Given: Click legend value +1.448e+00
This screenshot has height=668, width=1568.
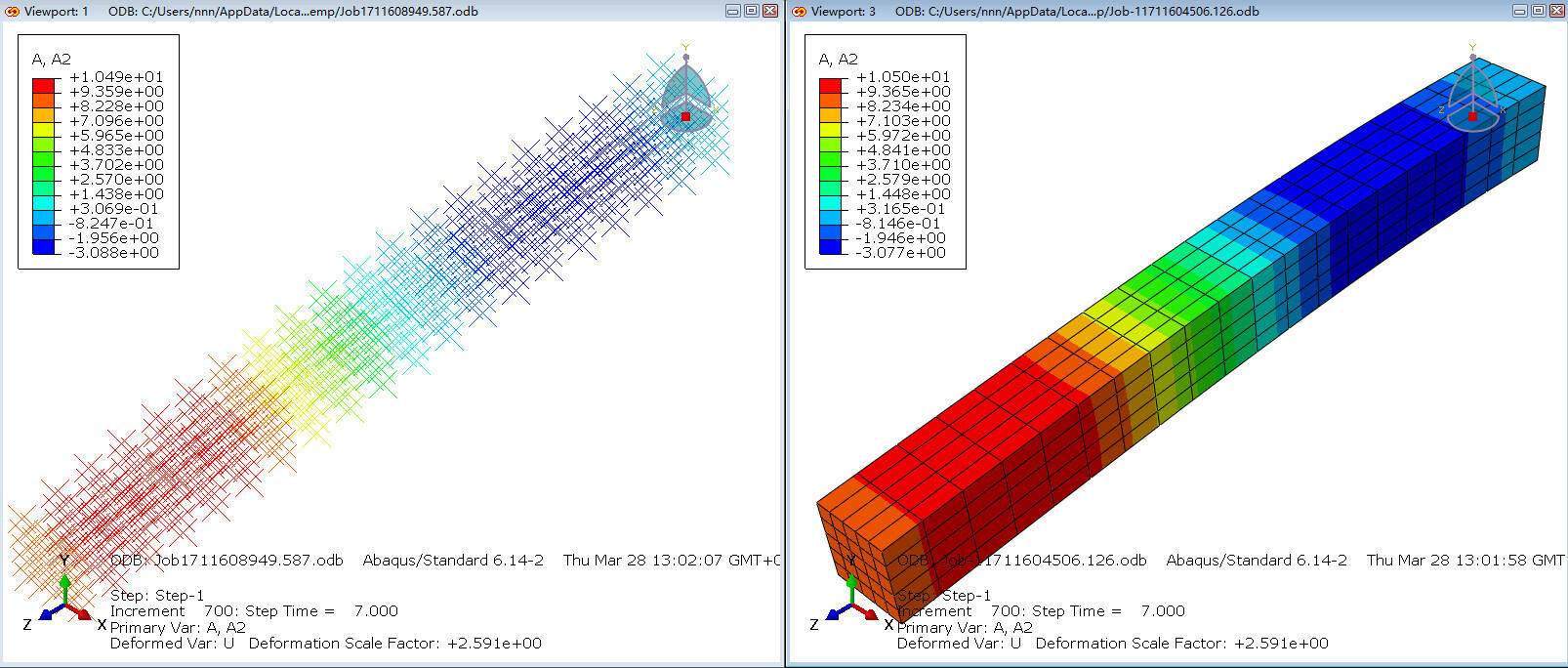Looking at the screenshot, I should [x=903, y=193].
